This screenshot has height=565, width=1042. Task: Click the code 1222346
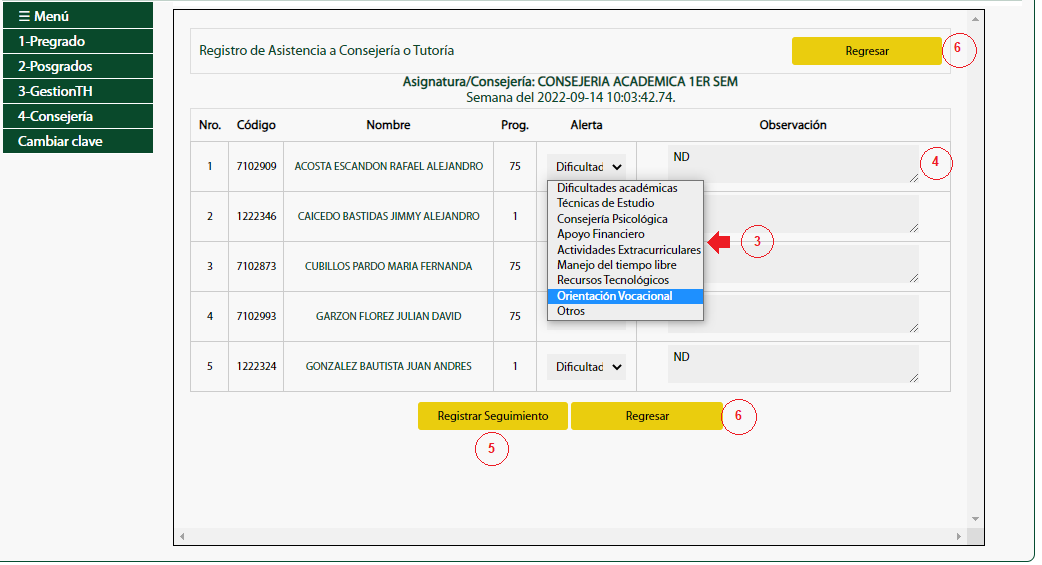point(257,216)
